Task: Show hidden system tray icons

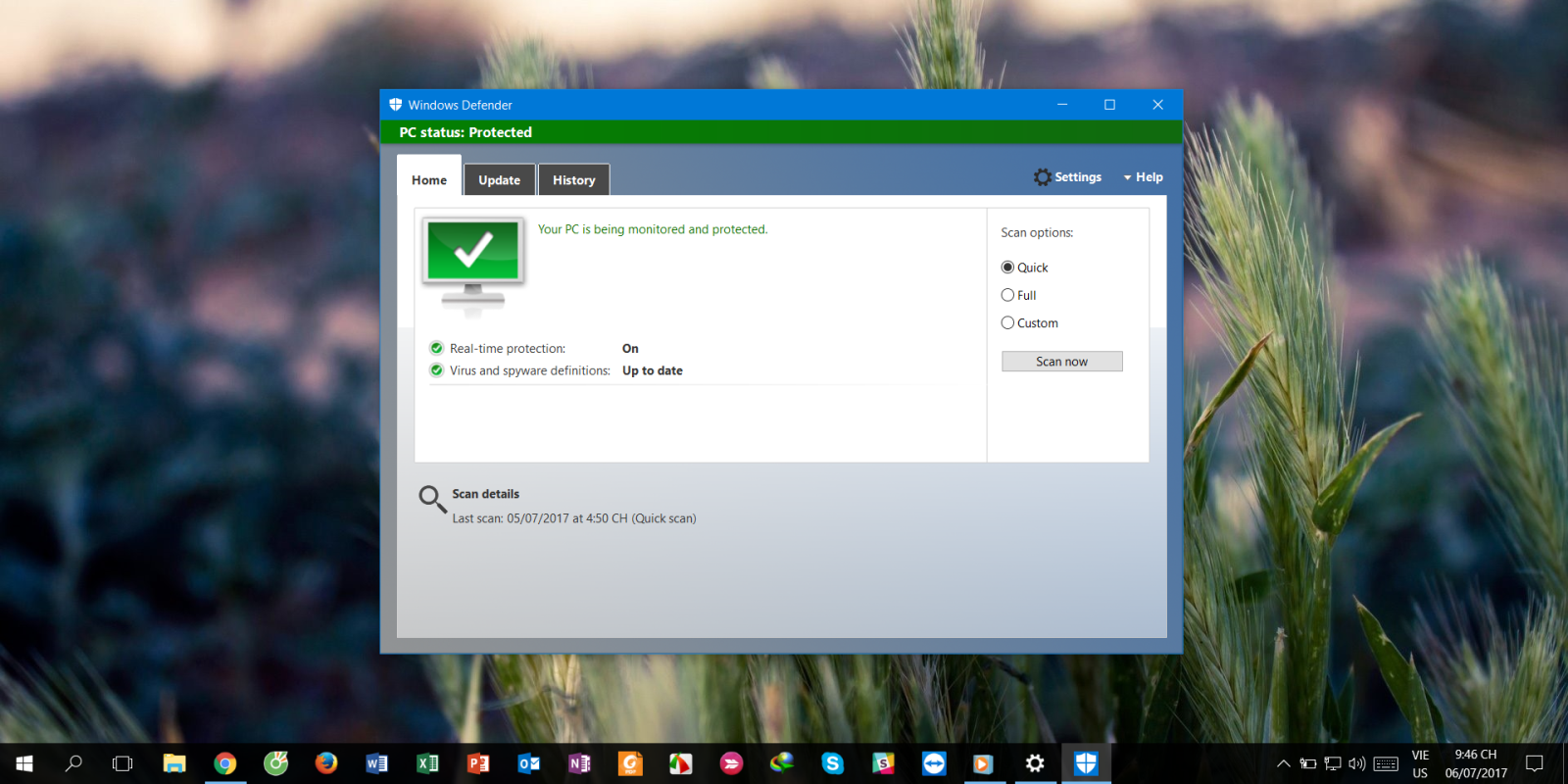Action: click(1283, 763)
